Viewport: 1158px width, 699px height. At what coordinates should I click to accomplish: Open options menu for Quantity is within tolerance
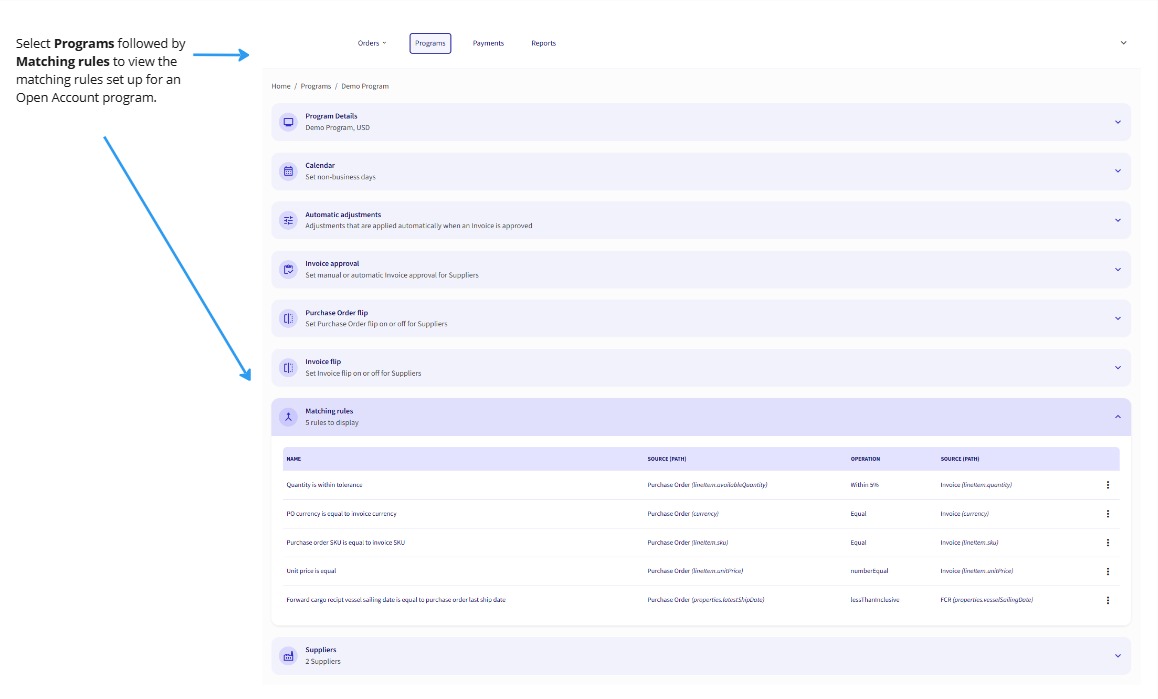click(1108, 485)
